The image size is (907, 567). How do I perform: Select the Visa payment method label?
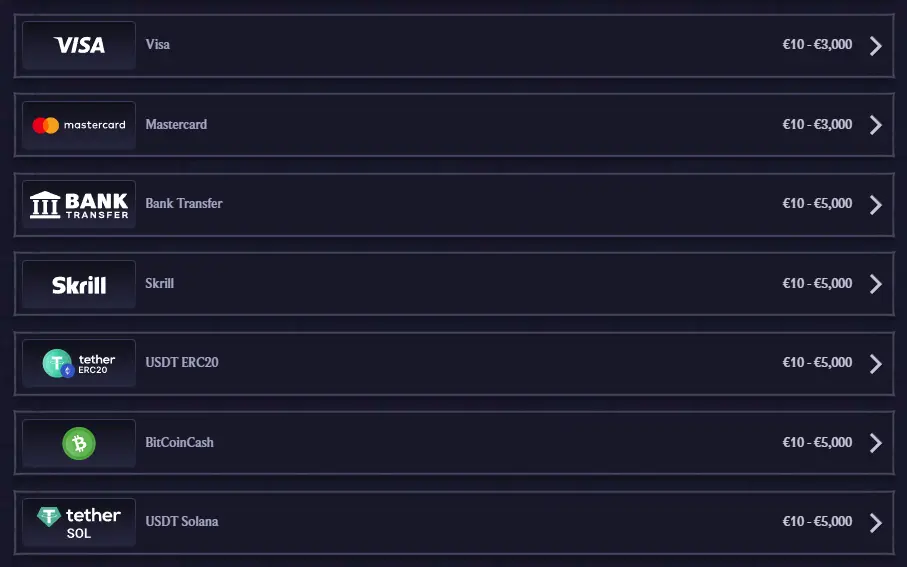(x=158, y=45)
